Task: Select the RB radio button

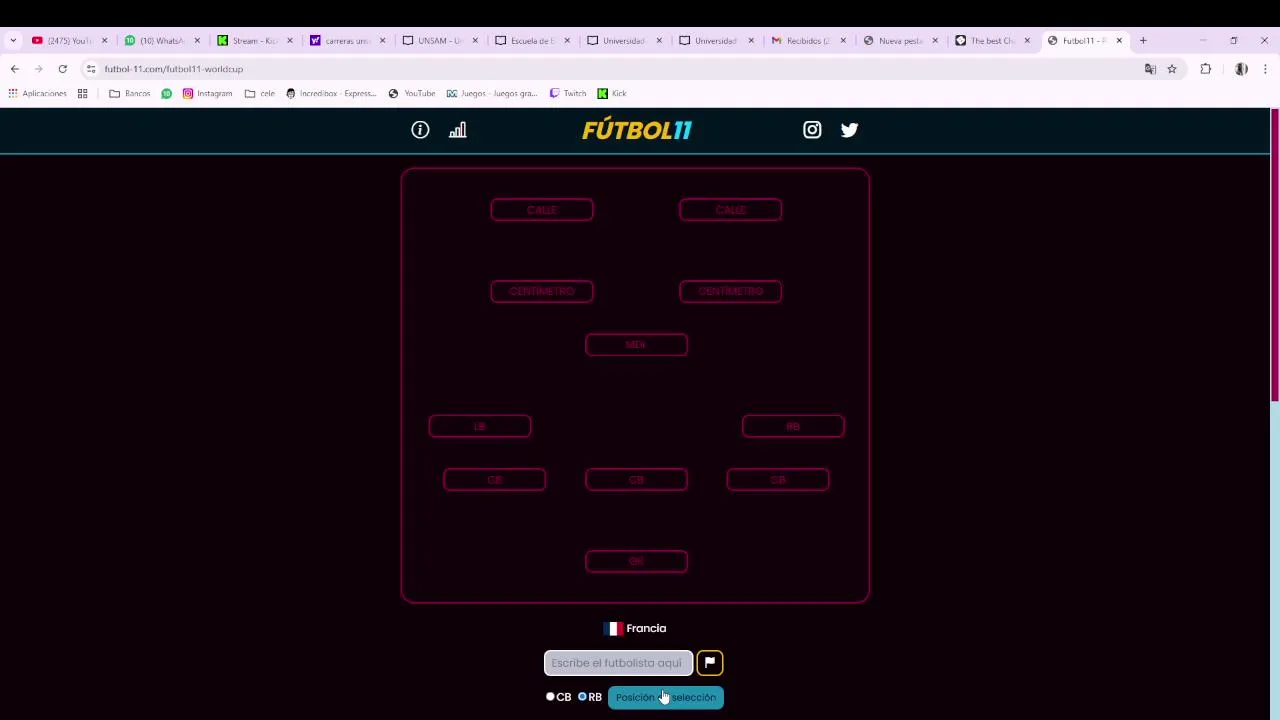Action: coord(582,697)
